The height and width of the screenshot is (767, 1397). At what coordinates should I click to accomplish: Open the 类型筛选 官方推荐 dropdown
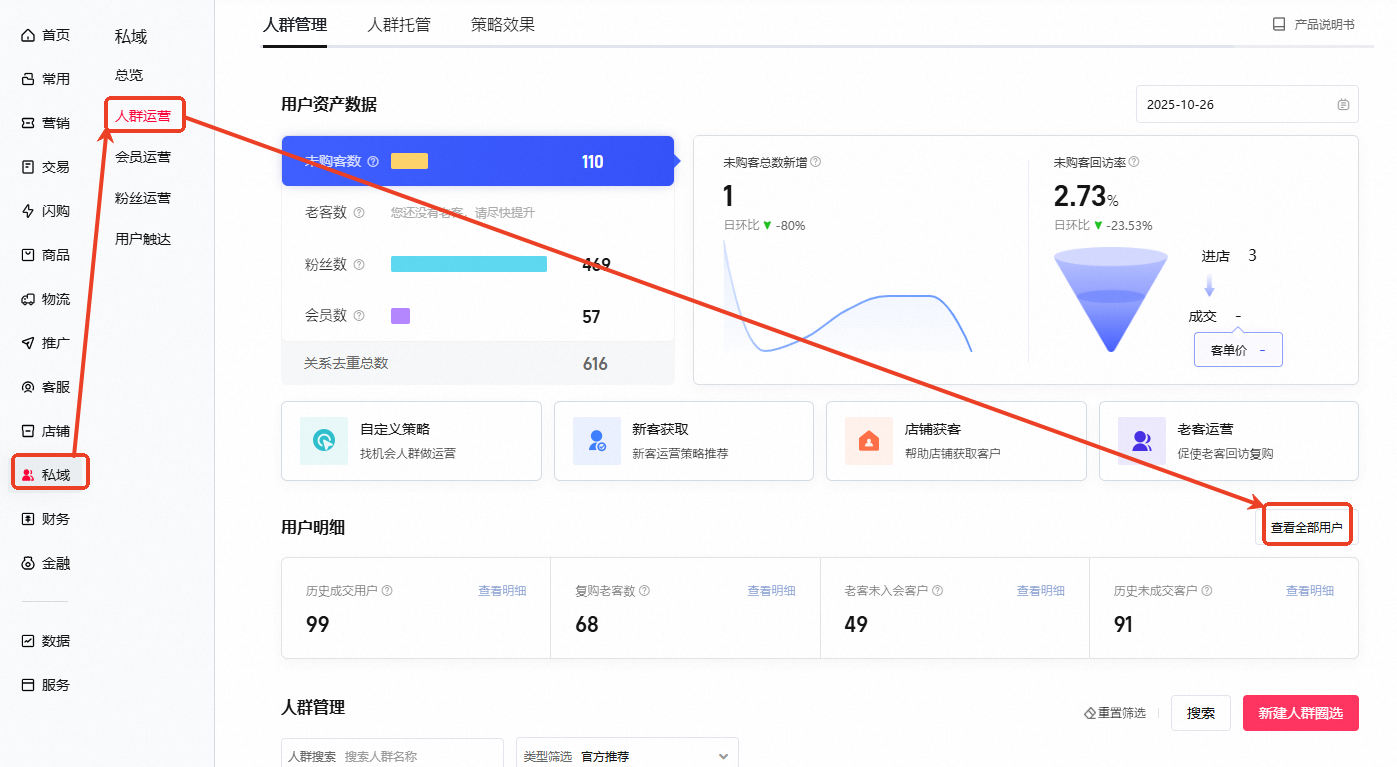627,756
